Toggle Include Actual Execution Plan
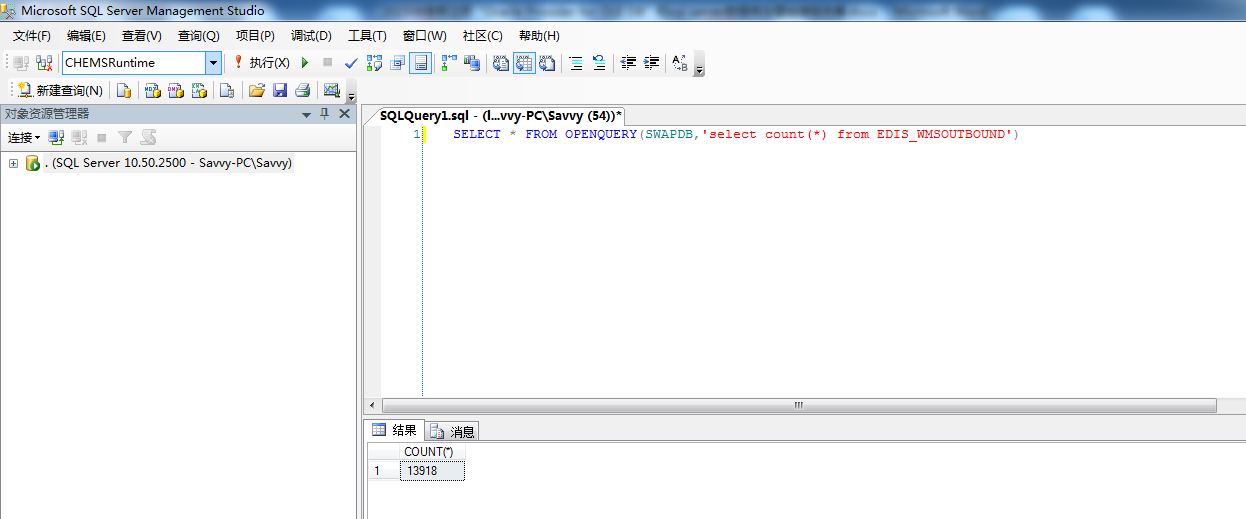The width and height of the screenshot is (1246, 519). tap(449, 63)
